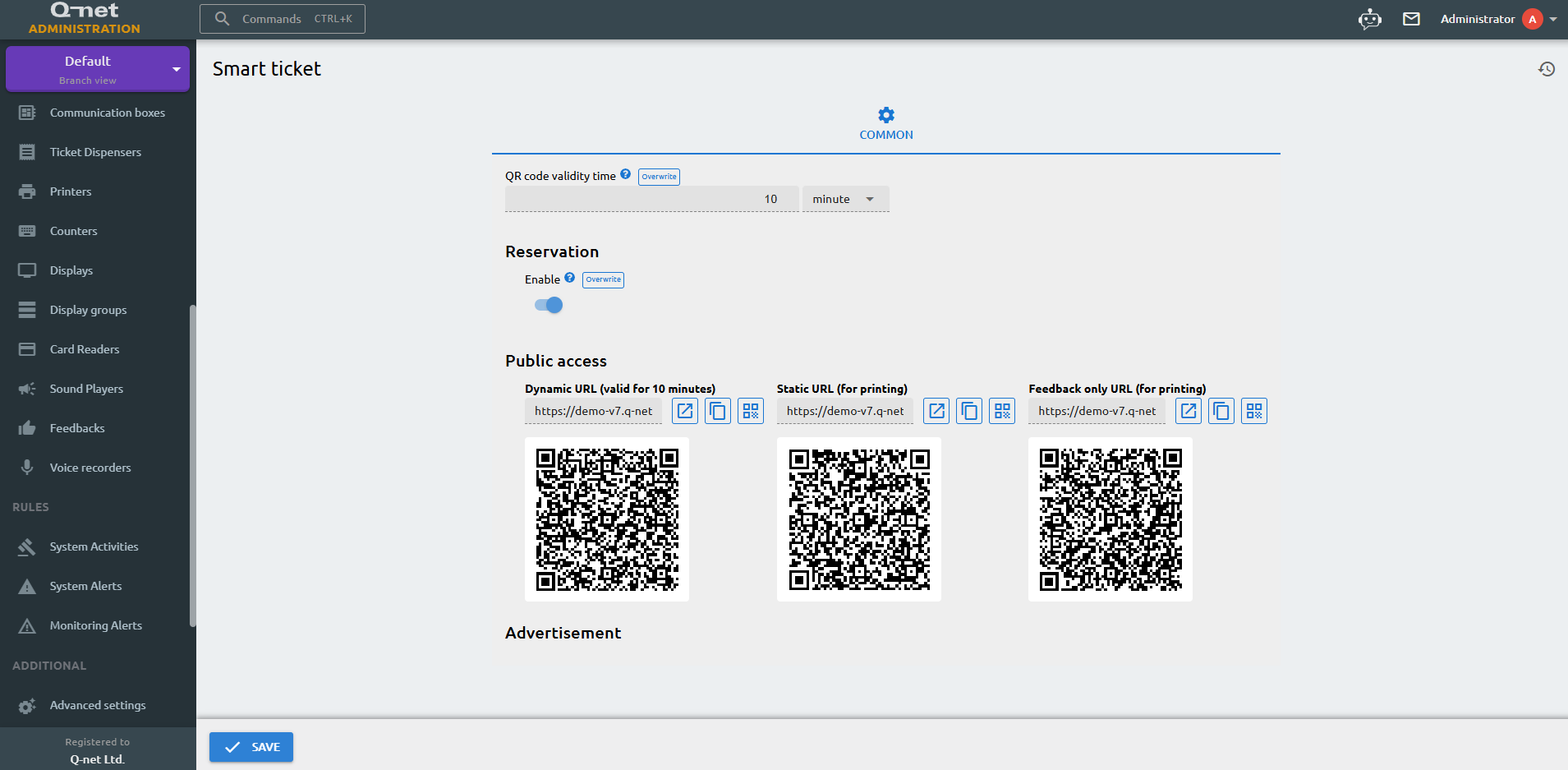Screen dimensions: 1568x770
Task: Click the Sound Players megaphone icon
Action: [27, 389]
